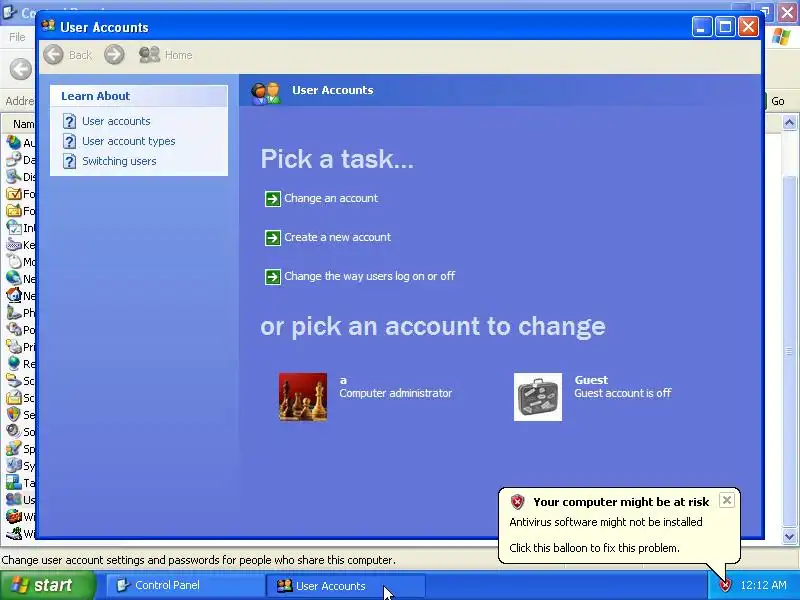Close the 'Your computer might be at risk' balloon

pyautogui.click(x=727, y=500)
